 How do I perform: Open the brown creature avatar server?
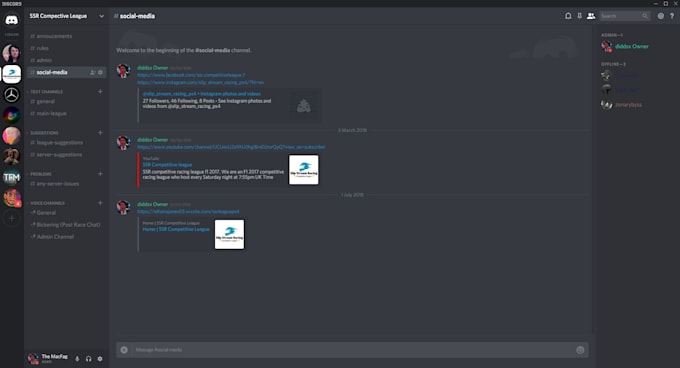click(12, 156)
